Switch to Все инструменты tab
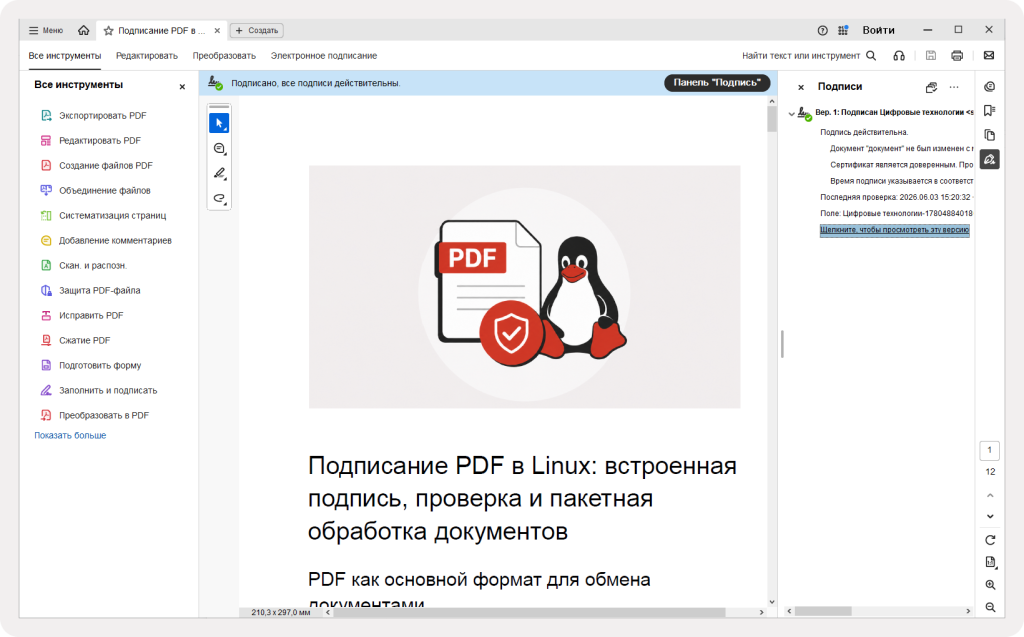The image size is (1024, 637). pyautogui.click(x=65, y=56)
